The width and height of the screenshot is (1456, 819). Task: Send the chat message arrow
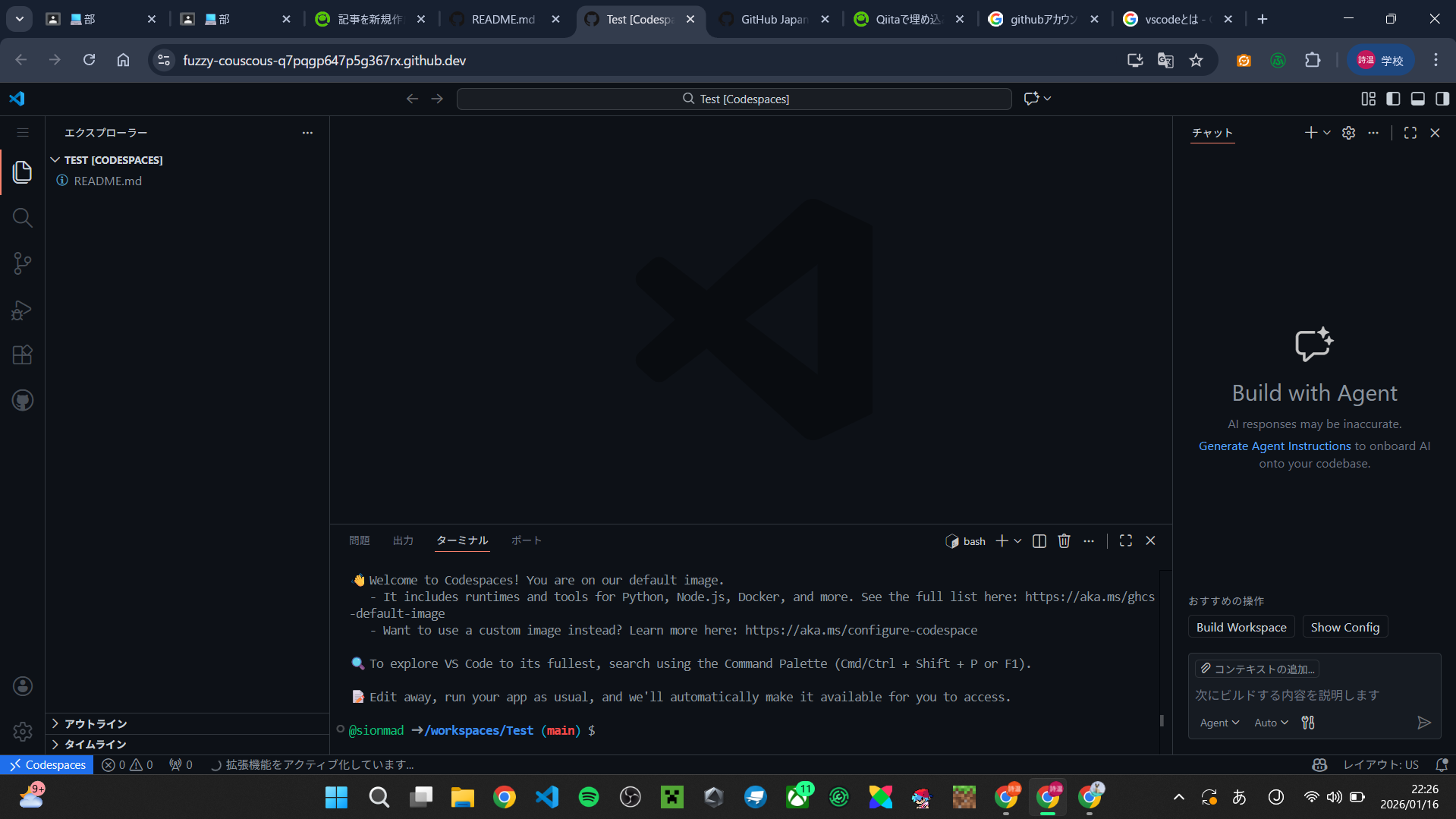(1424, 723)
